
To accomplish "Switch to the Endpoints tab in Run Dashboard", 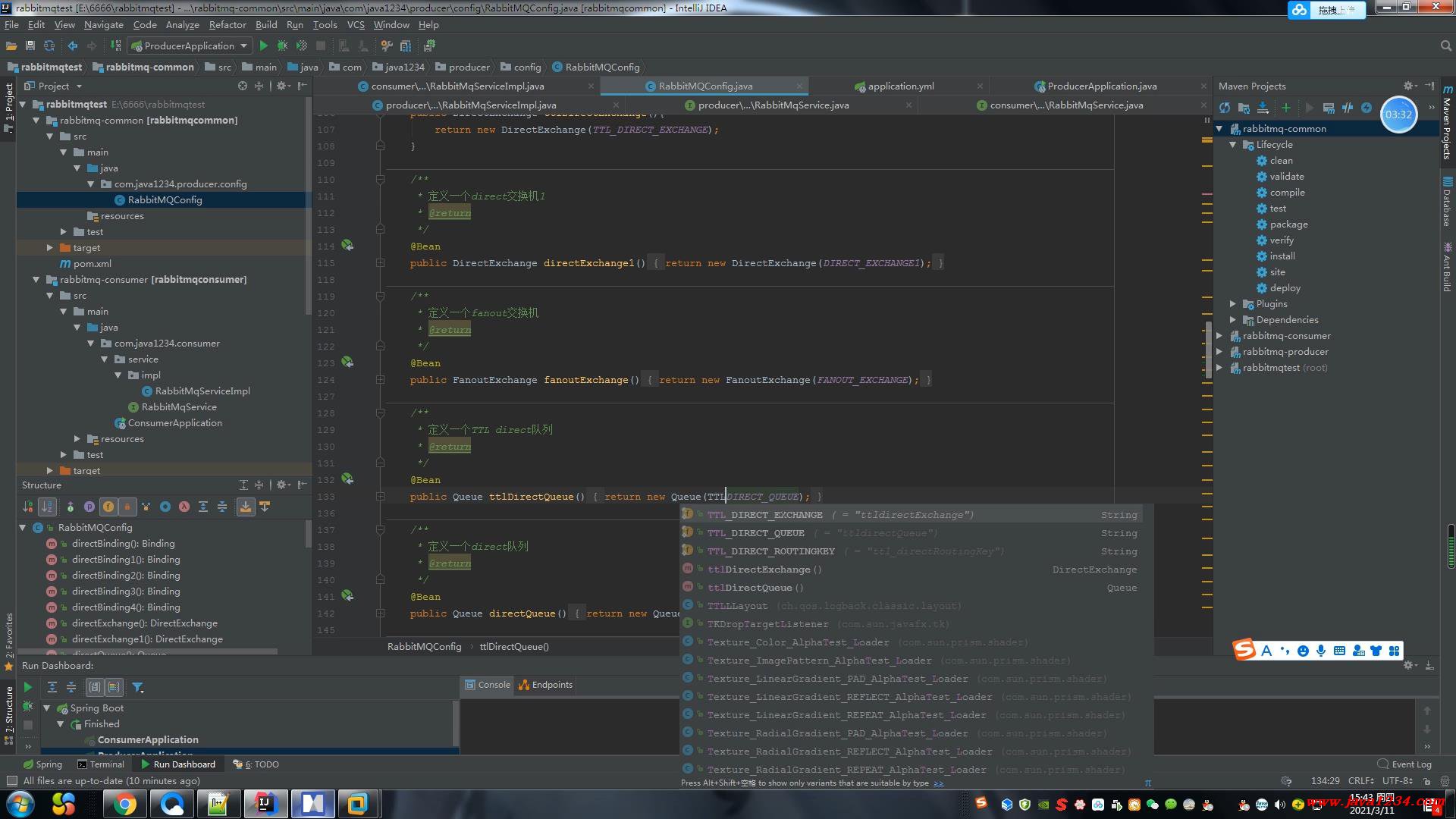I will (x=545, y=685).
